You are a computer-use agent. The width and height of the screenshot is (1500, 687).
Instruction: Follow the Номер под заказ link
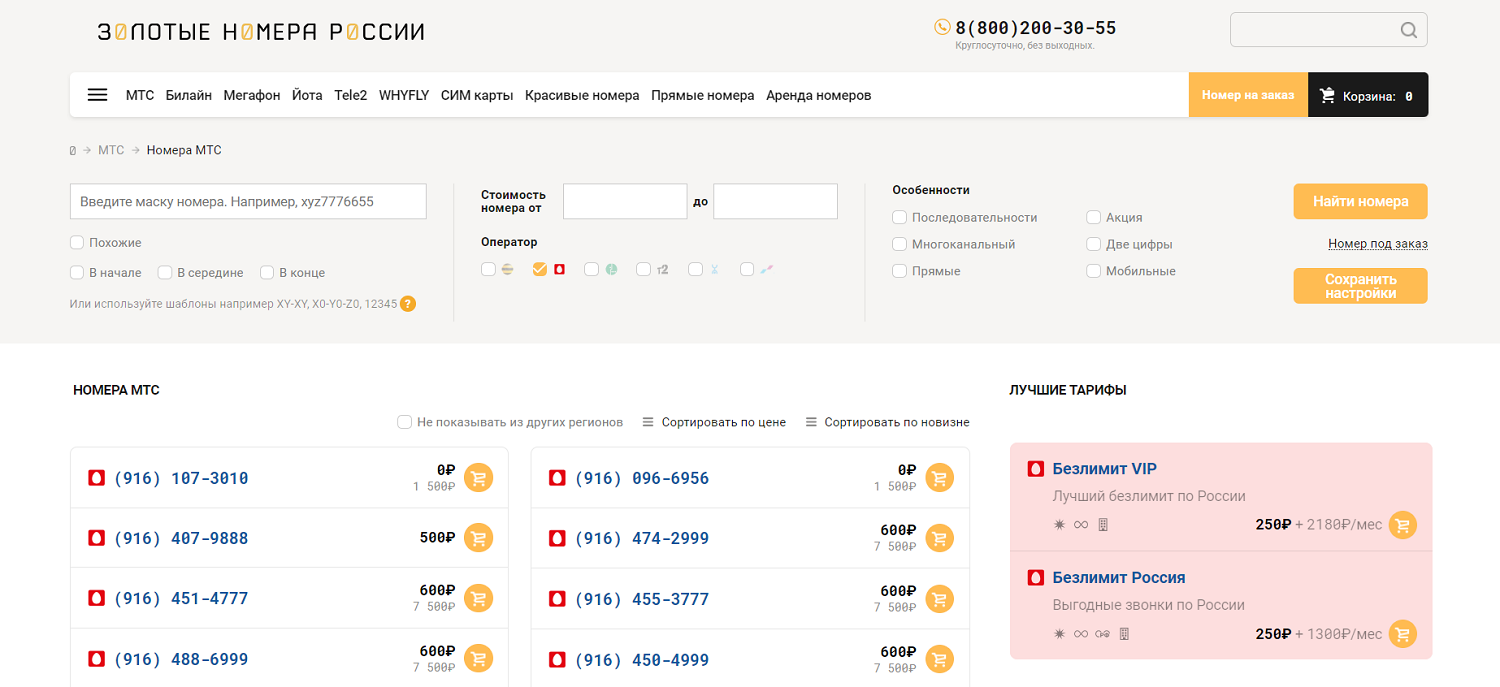(x=1378, y=244)
